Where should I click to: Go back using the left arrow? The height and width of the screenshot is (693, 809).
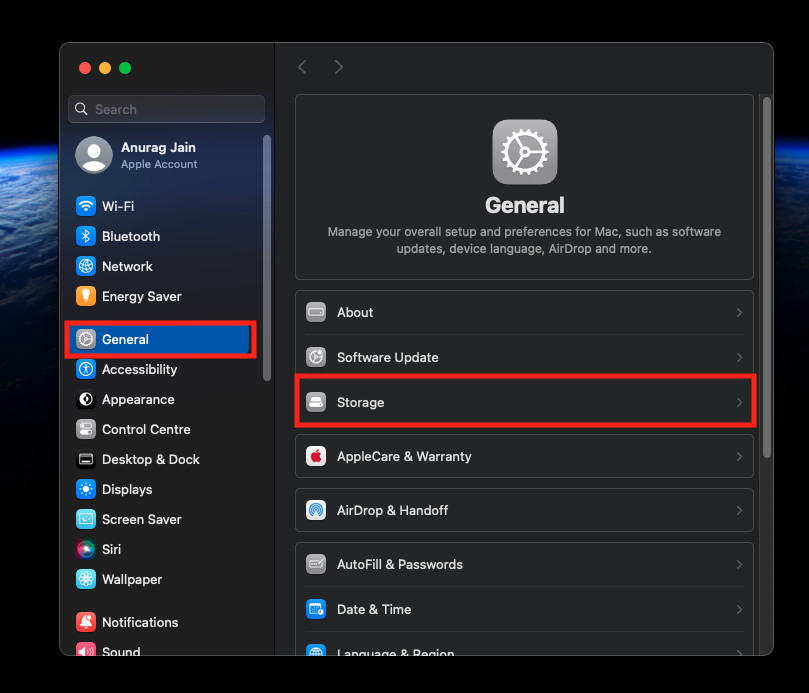302,67
